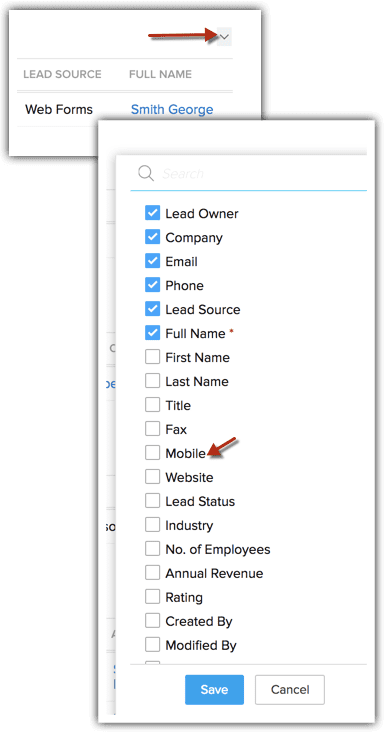Check the Rating checkbox

(152, 597)
